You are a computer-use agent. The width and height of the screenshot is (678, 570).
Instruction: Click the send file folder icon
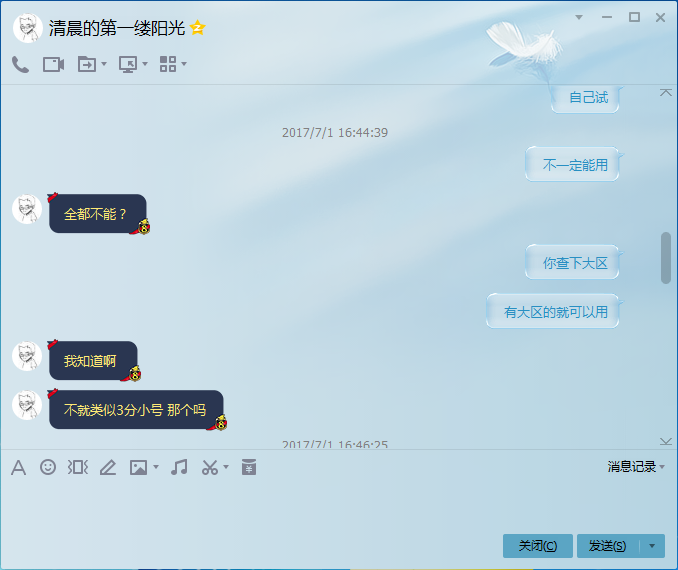pos(87,64)
